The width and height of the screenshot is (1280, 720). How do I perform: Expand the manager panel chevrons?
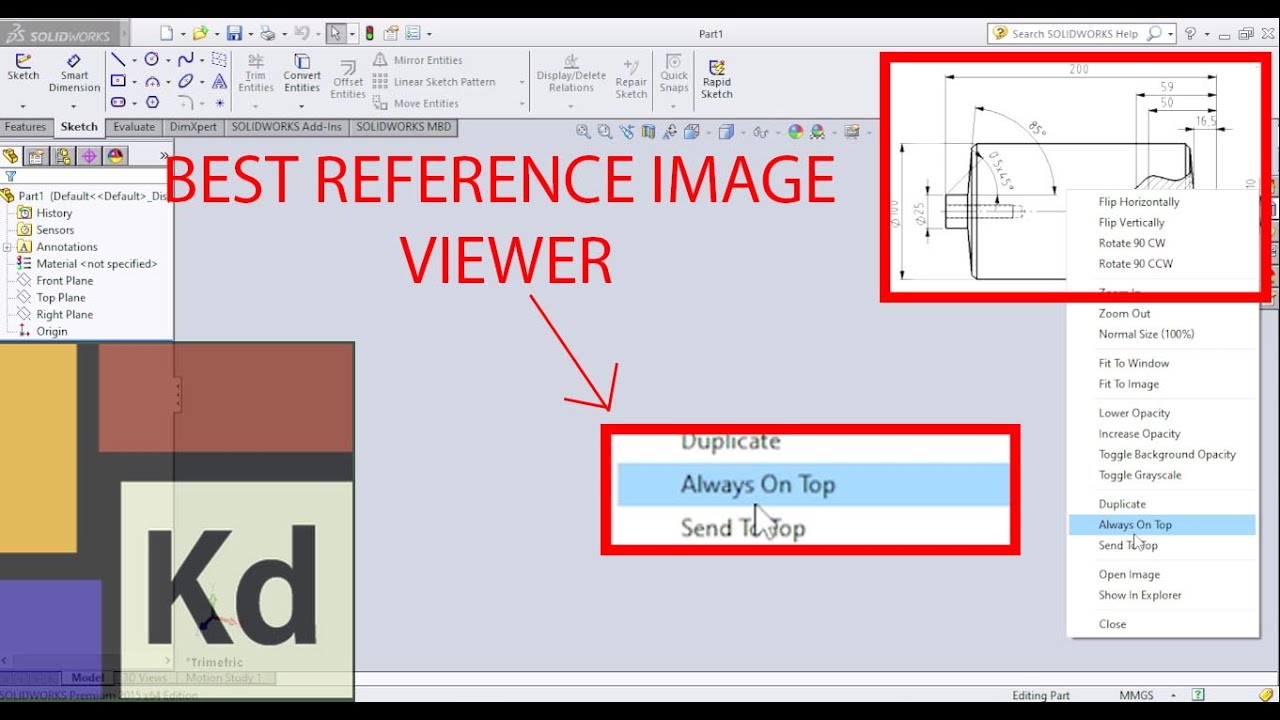(164, 155)
